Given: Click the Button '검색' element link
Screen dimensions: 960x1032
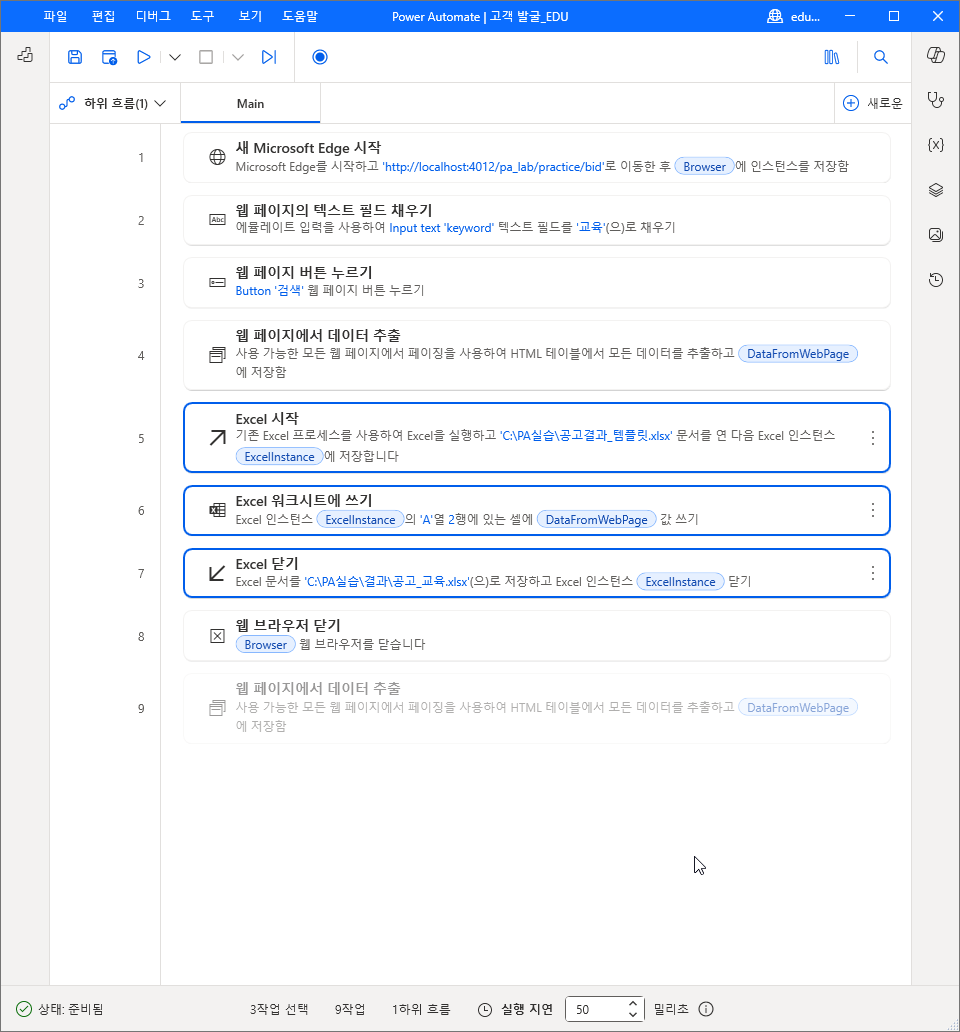Looking at the screenshot, I should click(x=270, y=290).
